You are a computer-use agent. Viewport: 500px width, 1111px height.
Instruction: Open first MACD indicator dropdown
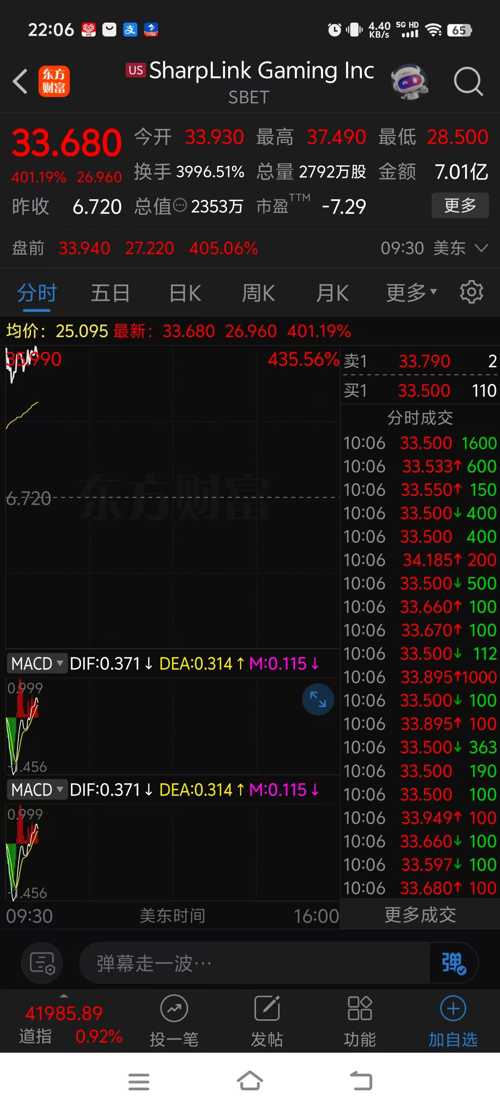click(x=37, y=664)
